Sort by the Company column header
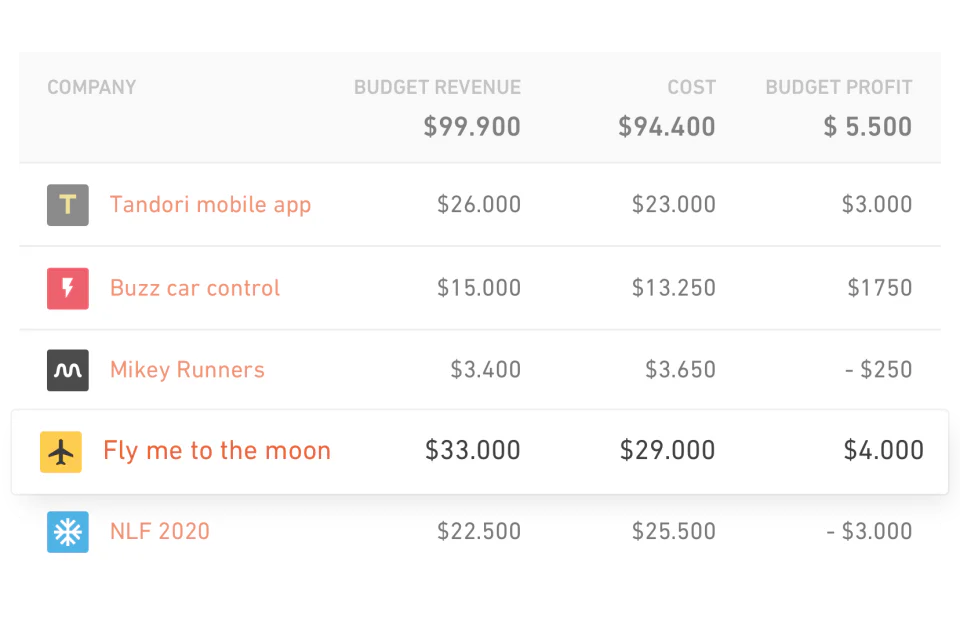This screenshot has height=626, width=960. click(x=92, y=88)
